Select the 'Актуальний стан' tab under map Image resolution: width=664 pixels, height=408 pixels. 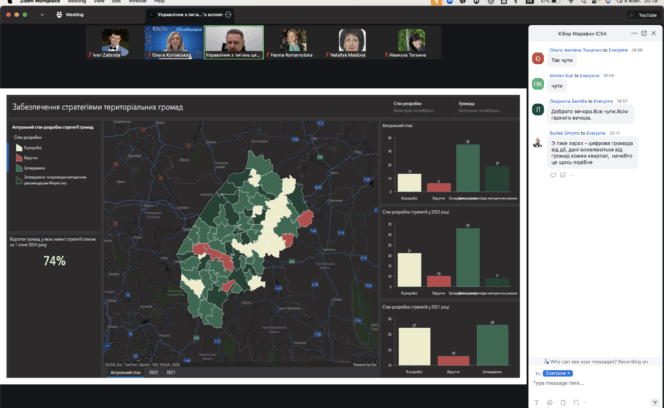[x=124, y=371]
